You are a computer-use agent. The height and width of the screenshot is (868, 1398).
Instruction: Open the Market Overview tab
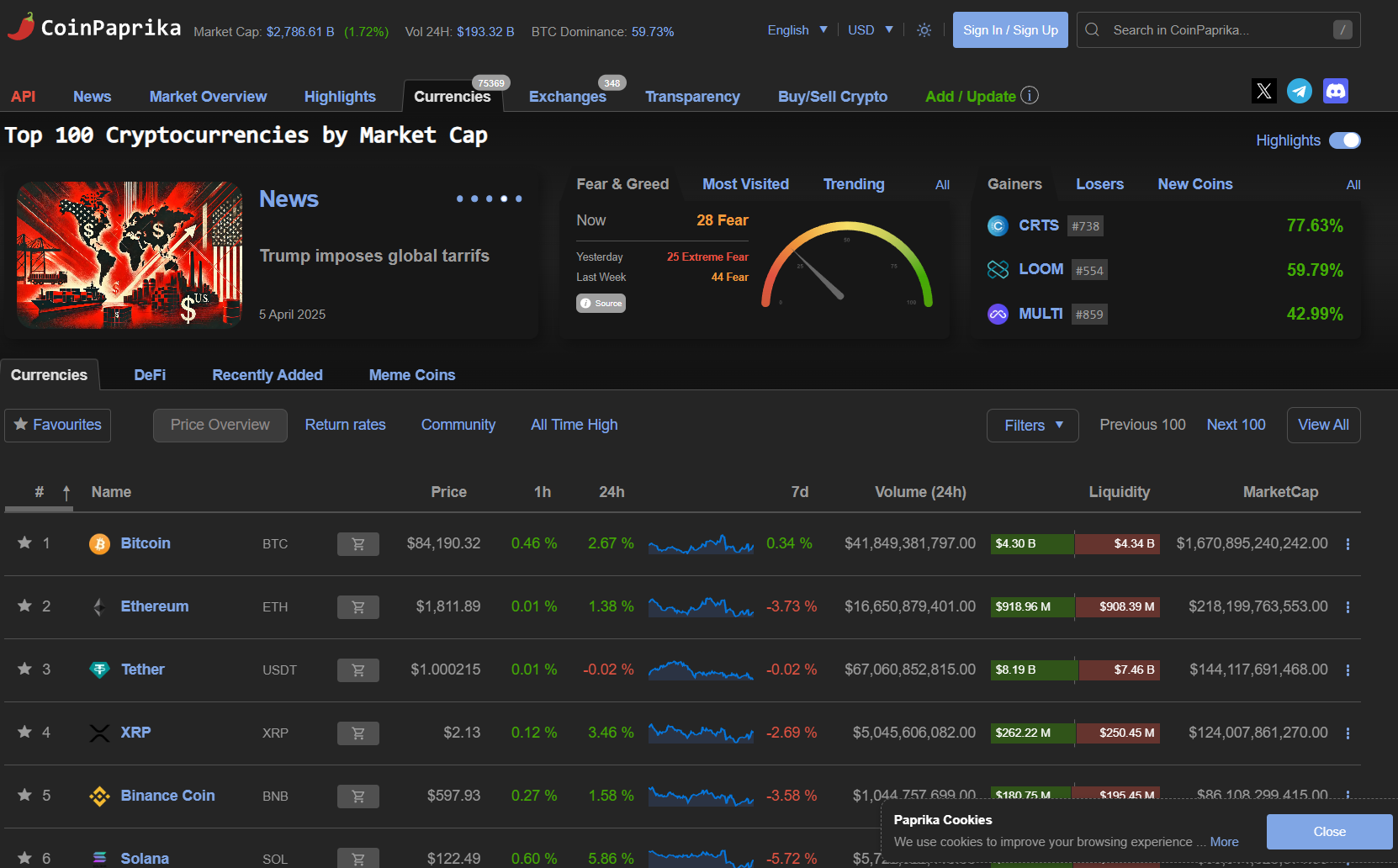(208, 97)
